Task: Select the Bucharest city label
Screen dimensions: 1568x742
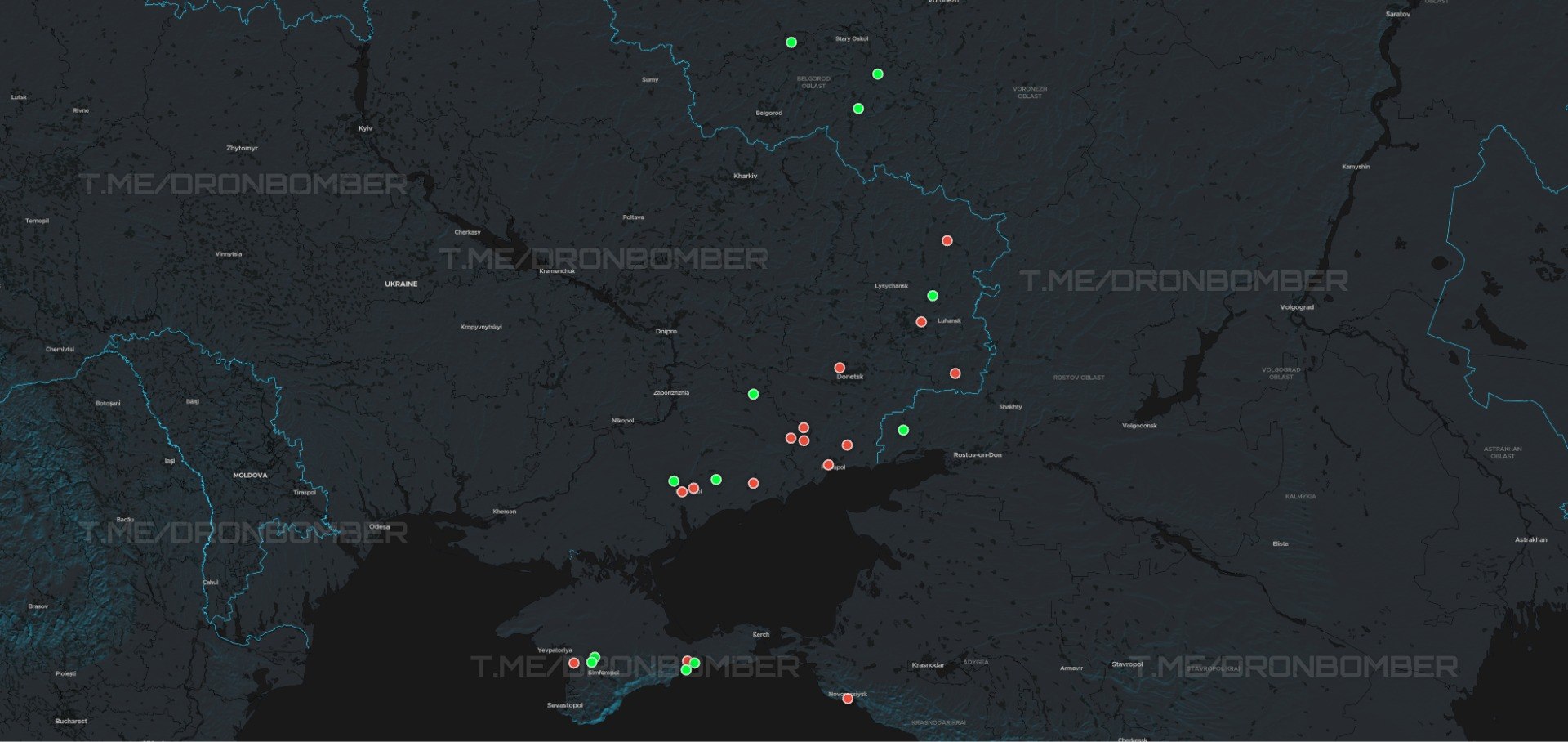Action: tap(71, 721)
